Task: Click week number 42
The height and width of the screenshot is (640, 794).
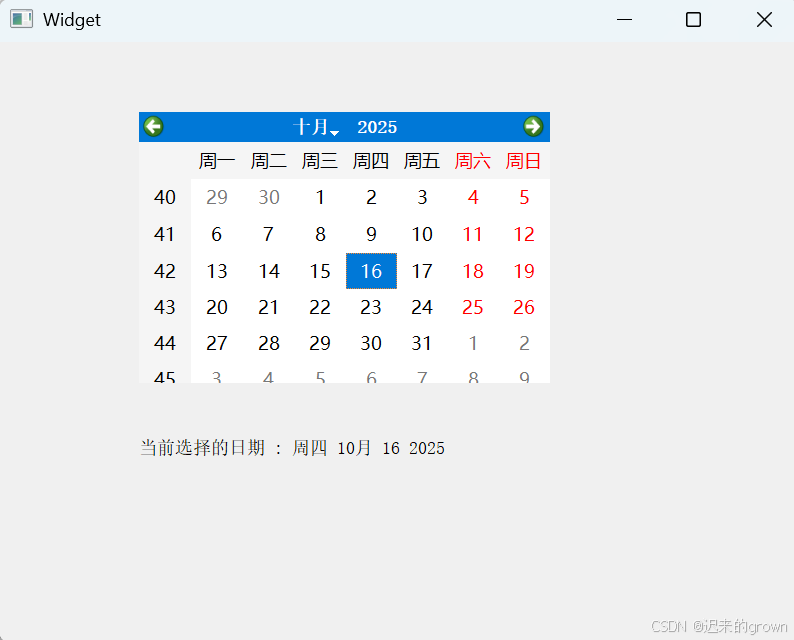Action: tap(165, 271)
